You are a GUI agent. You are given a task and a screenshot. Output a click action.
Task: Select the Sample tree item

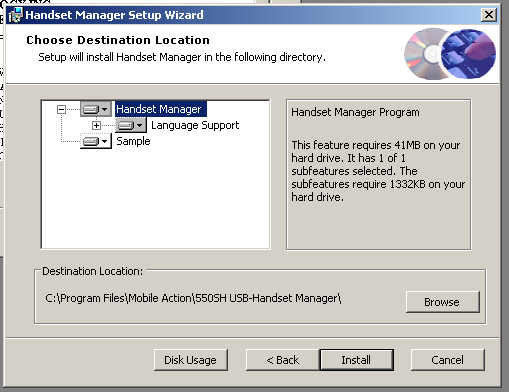point(133,141)
